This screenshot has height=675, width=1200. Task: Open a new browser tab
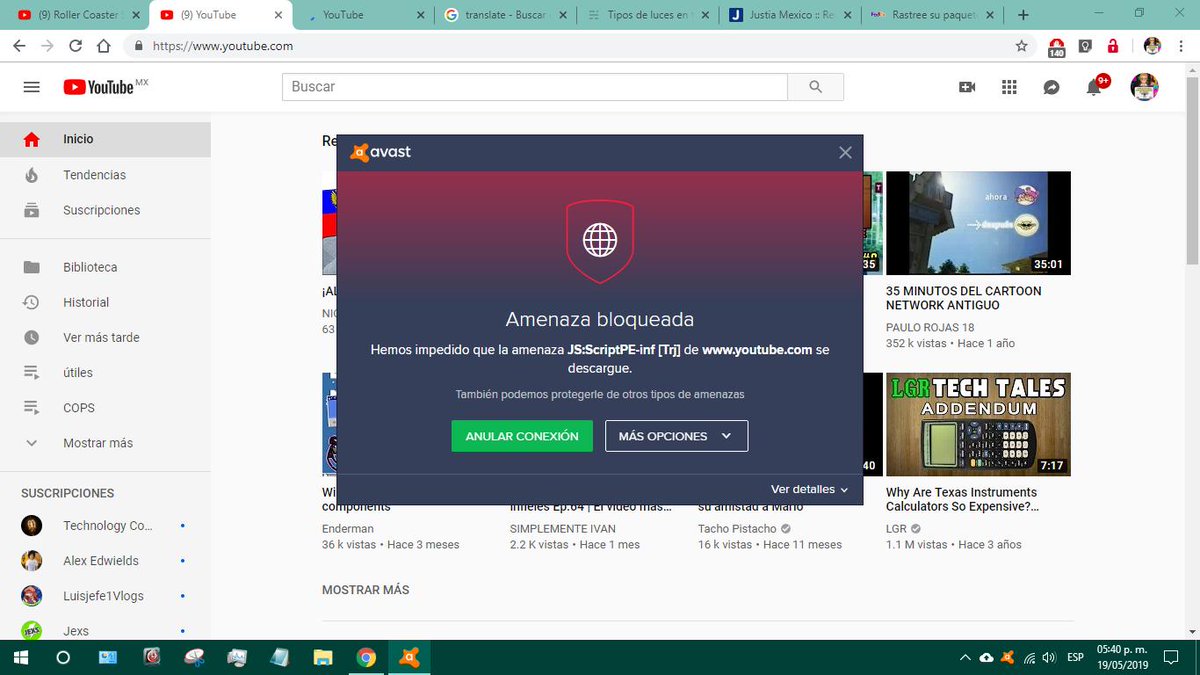click(1023, 15)
